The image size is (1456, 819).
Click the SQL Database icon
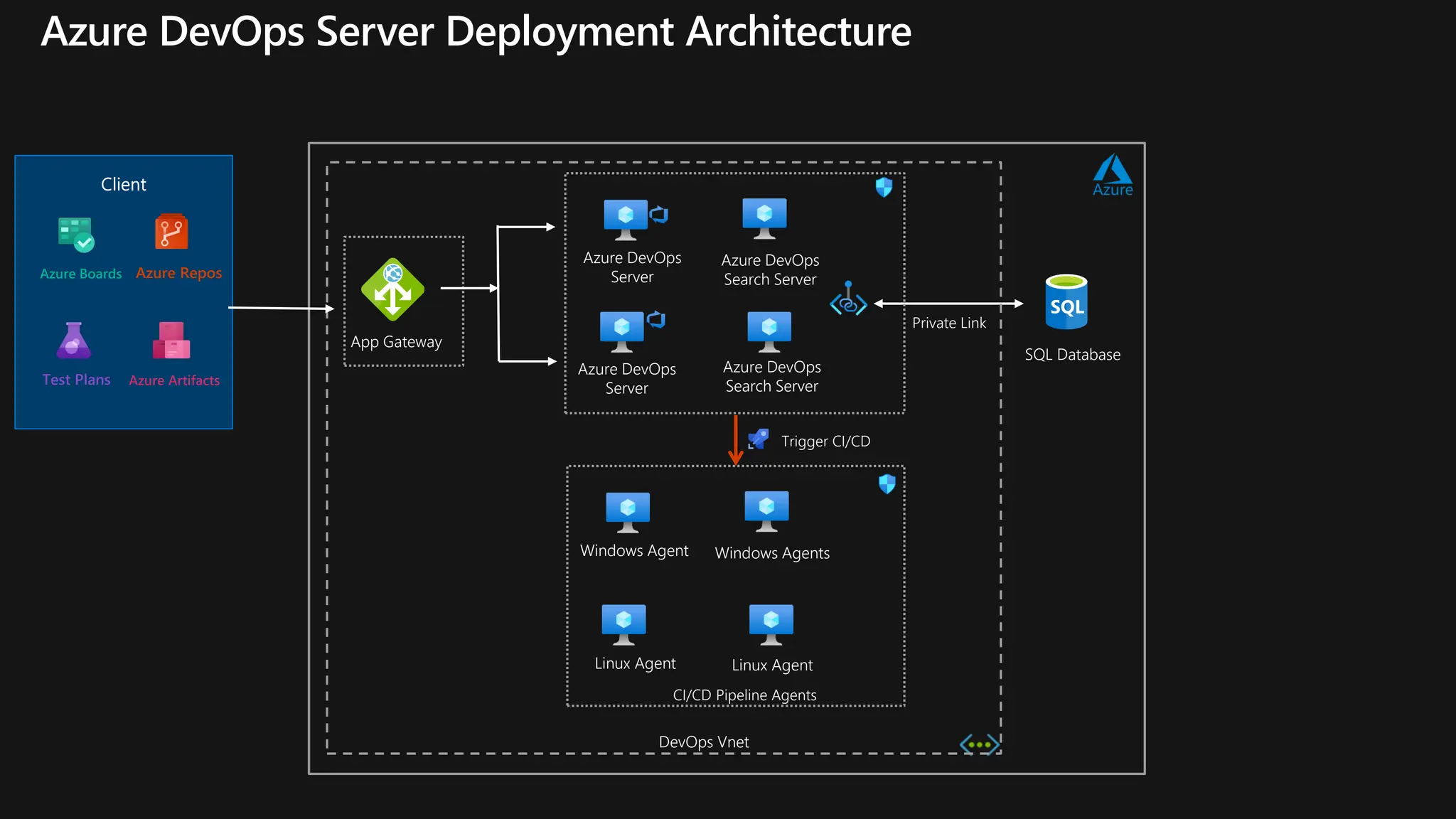(1066, 302)
